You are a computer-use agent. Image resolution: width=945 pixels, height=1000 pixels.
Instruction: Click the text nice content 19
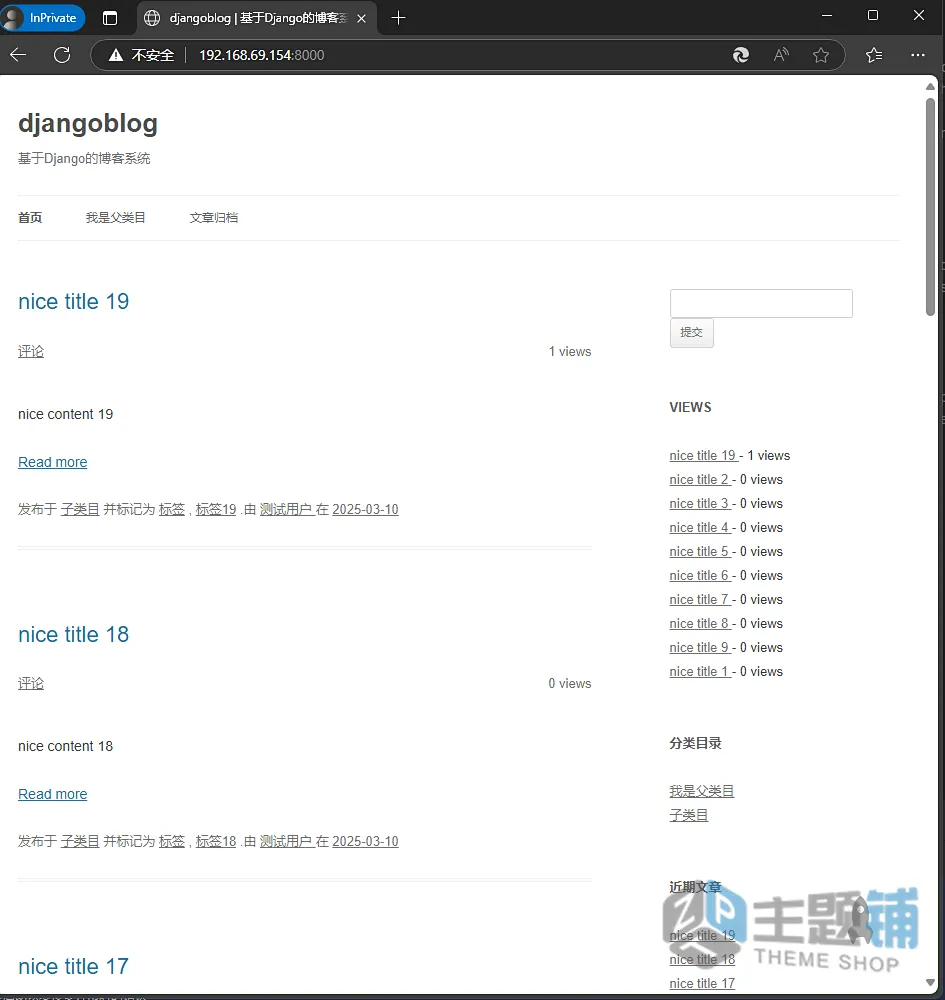[66, 415]
